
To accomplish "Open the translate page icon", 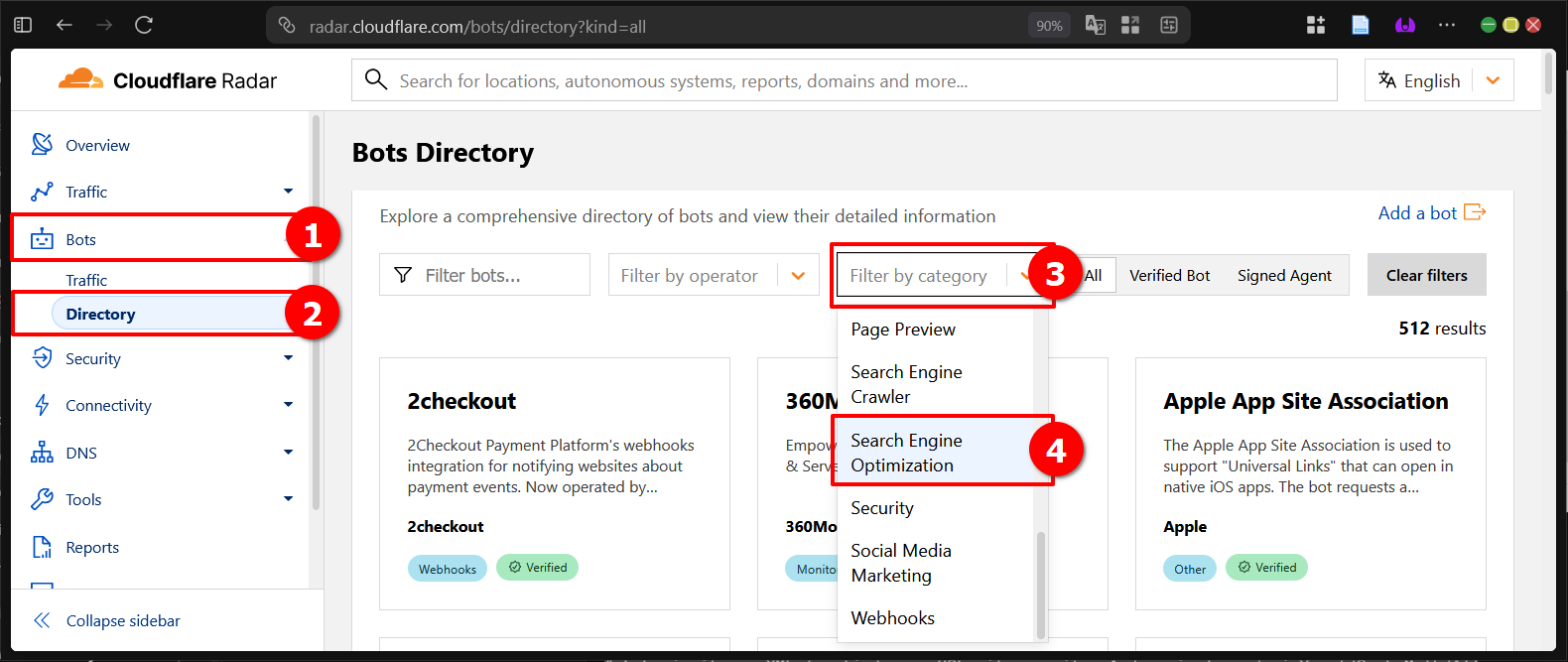I will click(1096, 26).
